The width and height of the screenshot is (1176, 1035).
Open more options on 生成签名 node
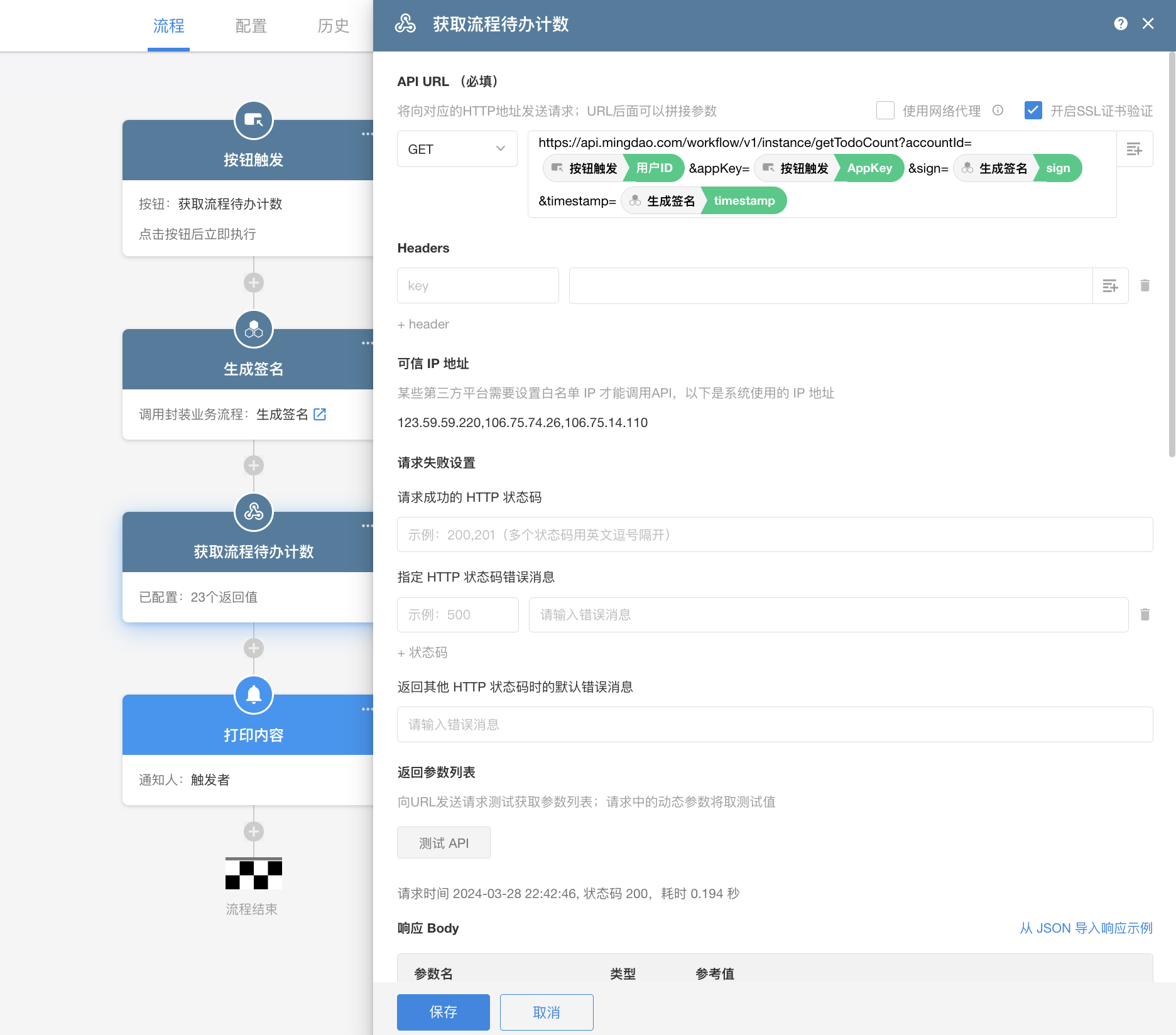point(367,343)
